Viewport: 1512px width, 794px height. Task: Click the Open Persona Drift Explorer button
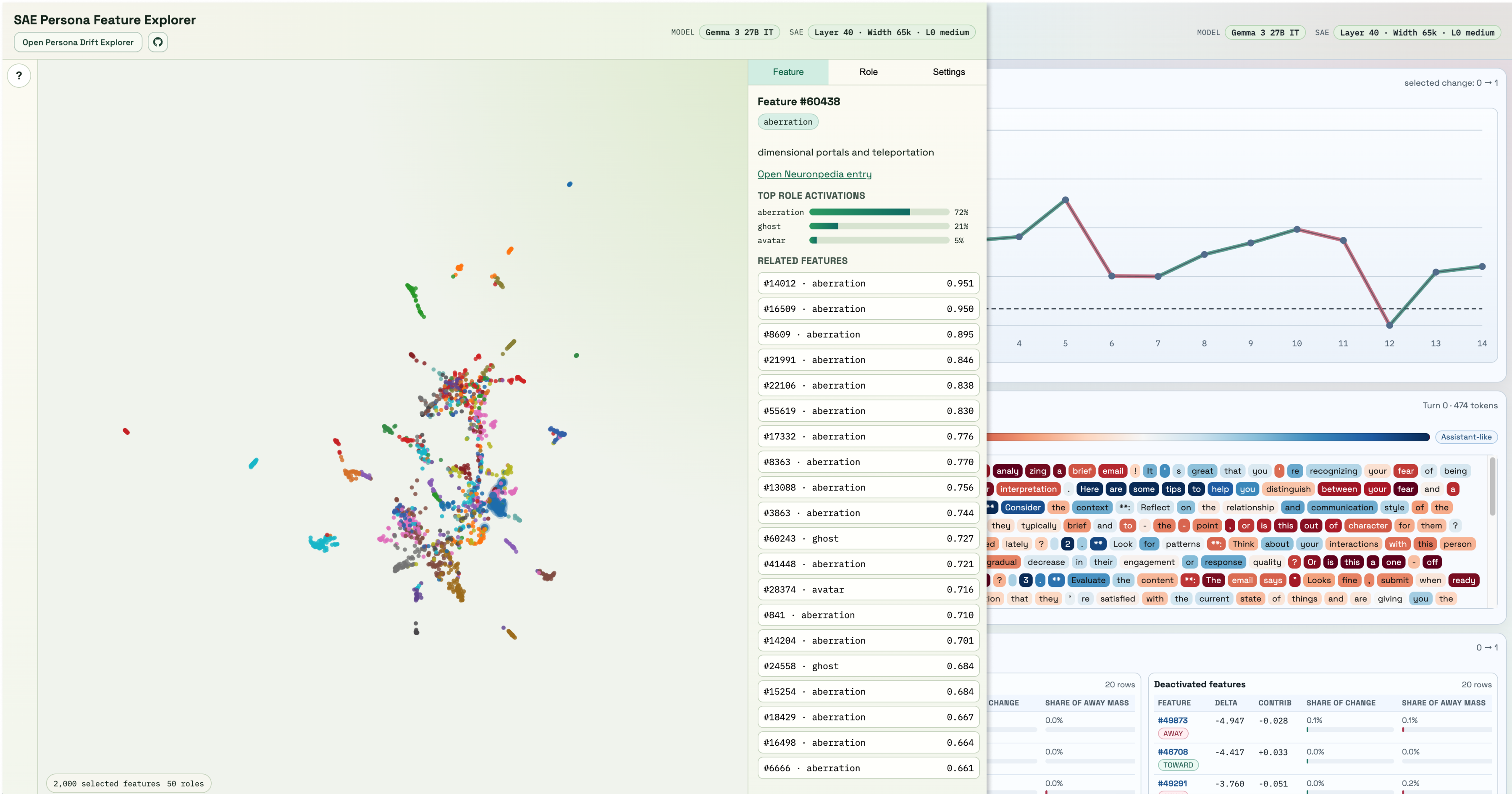point(77,42)
